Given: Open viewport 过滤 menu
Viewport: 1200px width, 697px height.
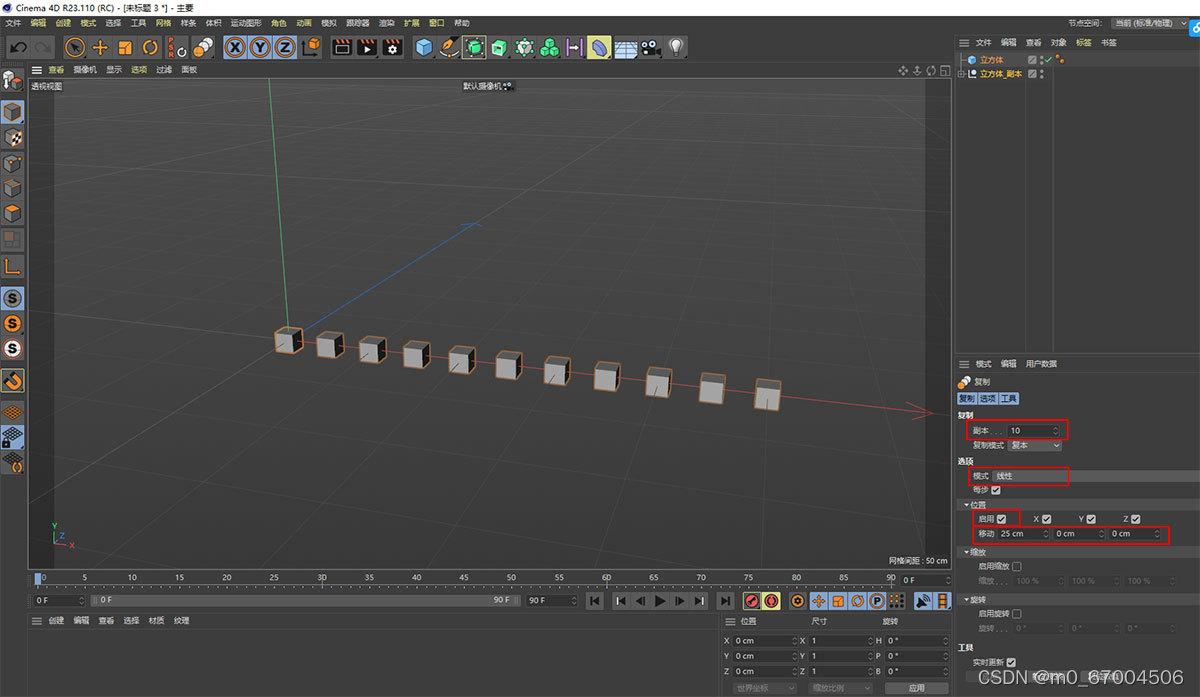Looking at the screenshot, I should click(164, 70).
